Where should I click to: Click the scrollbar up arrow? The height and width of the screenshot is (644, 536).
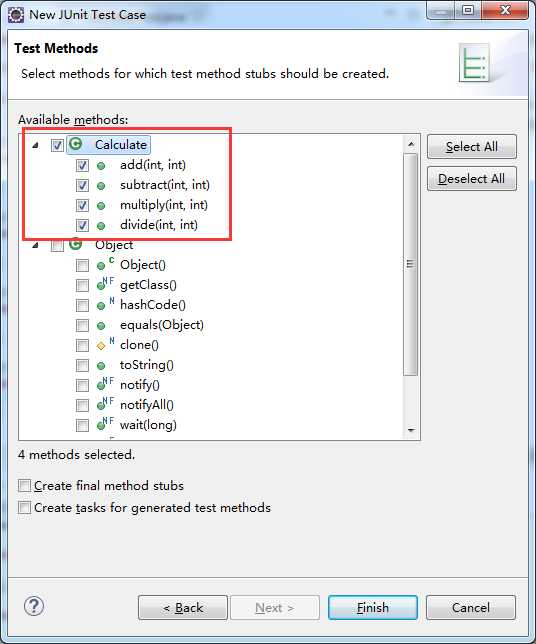coord(410,144)
